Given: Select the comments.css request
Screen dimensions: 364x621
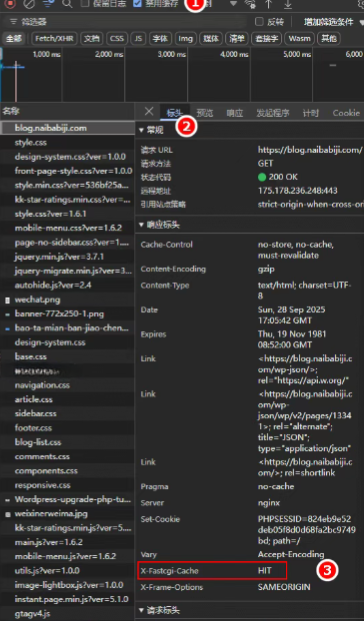Looking at the screenshot, I should pyautogui.click(x=67, y=456).
